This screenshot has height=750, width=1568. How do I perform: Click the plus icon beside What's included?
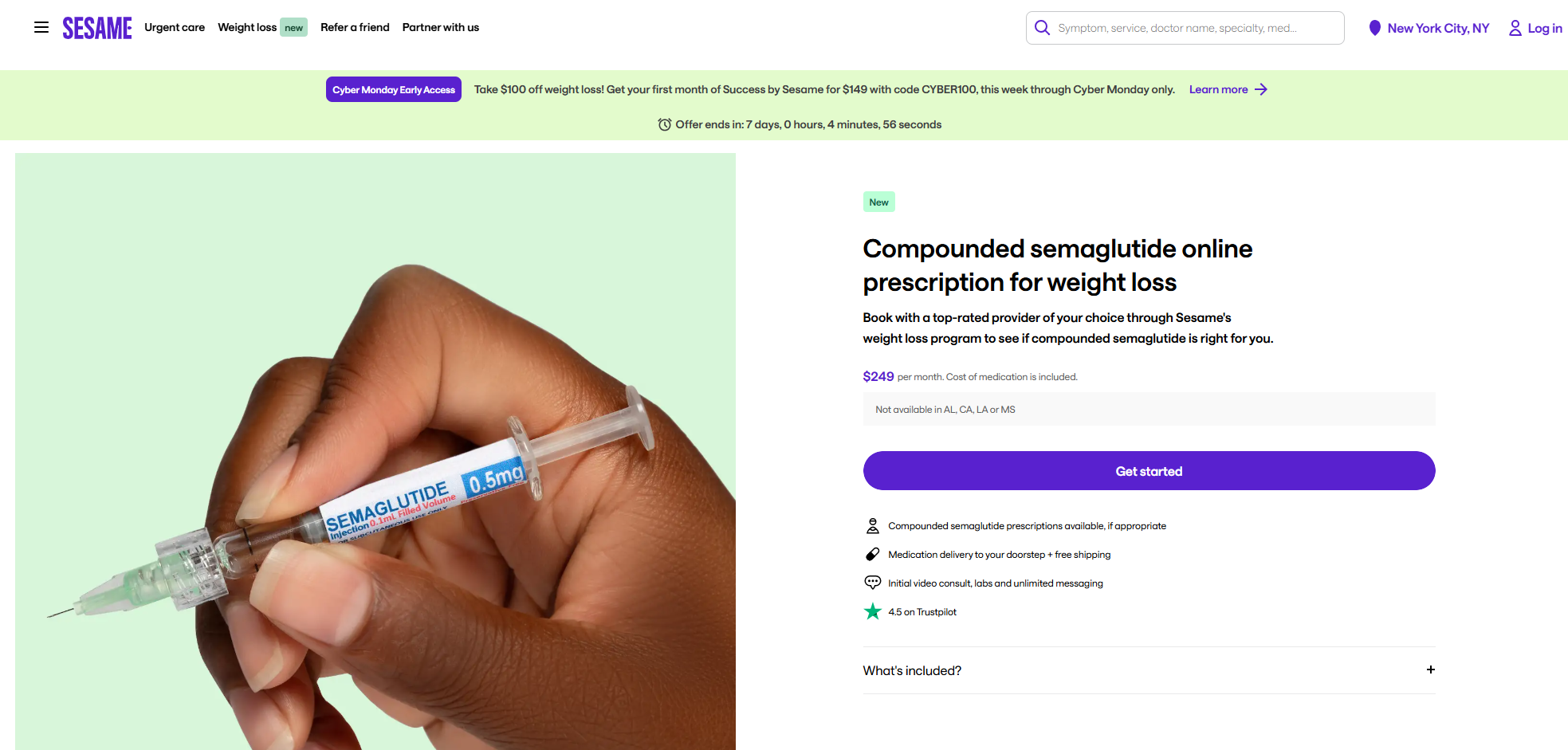click(x=1430, y=670)
